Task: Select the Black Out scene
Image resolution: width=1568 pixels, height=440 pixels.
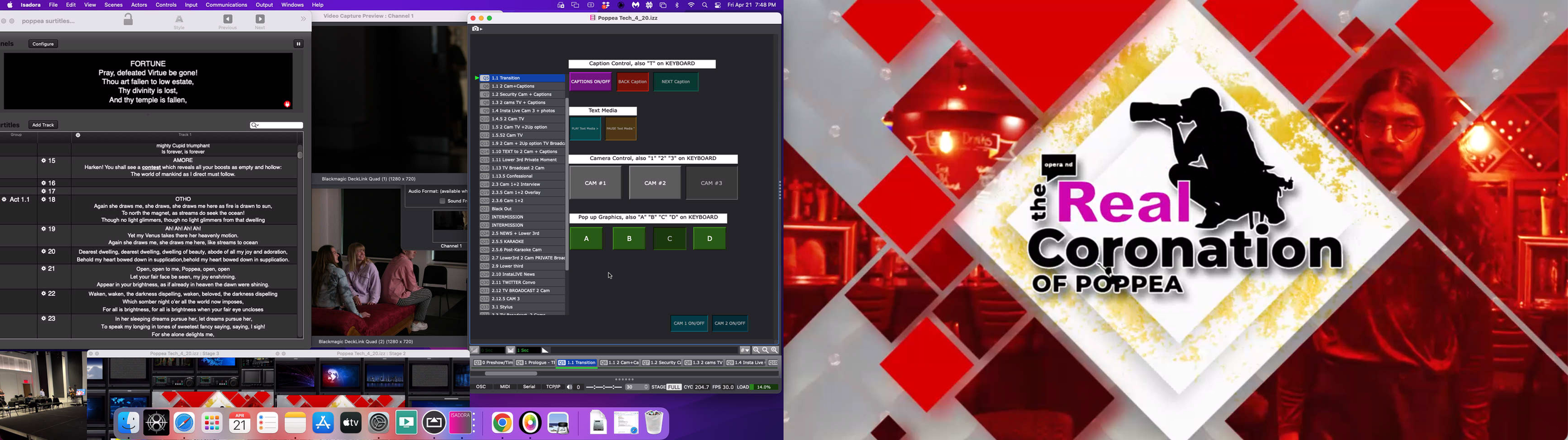Action: click(x=522, y=209)
